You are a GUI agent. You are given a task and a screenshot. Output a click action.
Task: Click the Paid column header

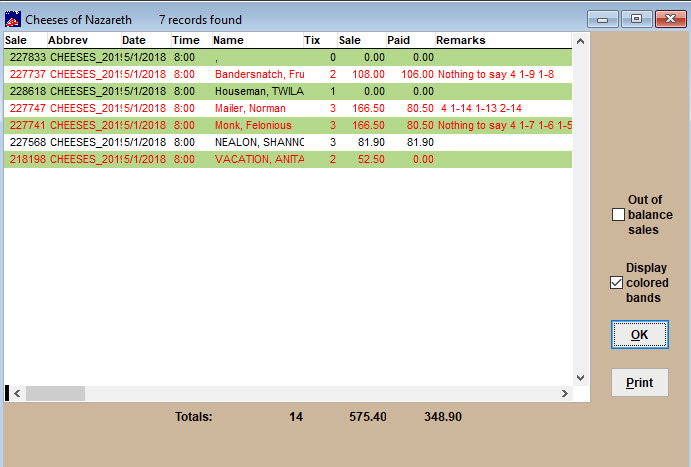(399, 40)
